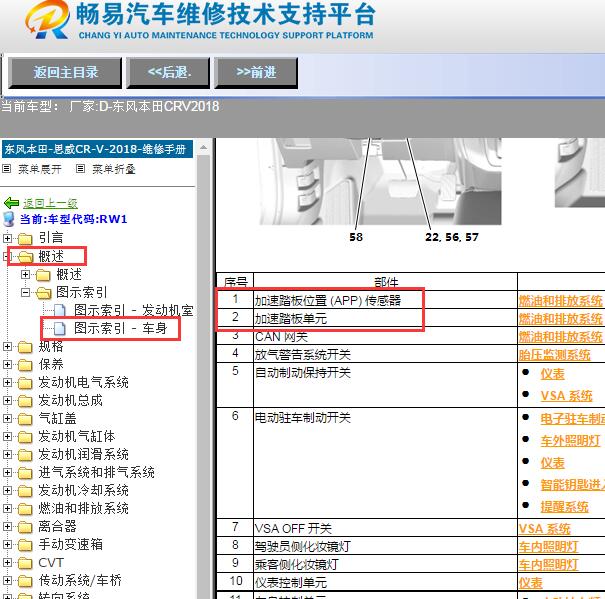The image size is (605, 599).
Task: Expand the 引言 tree node
Action: pos(7,238)
